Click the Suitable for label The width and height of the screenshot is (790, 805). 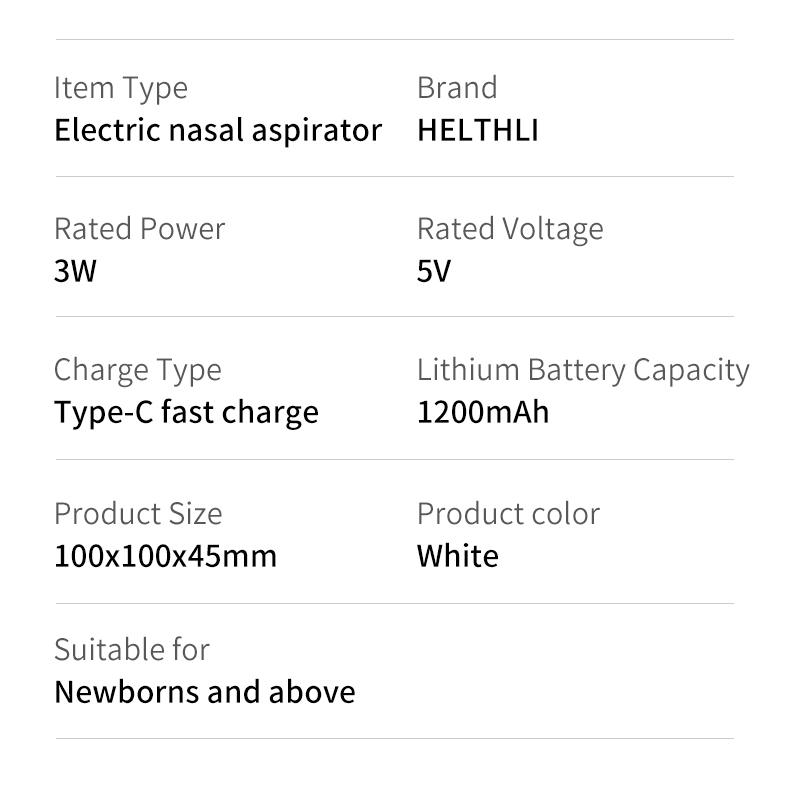pyautogui.click(x=132, y=649)
